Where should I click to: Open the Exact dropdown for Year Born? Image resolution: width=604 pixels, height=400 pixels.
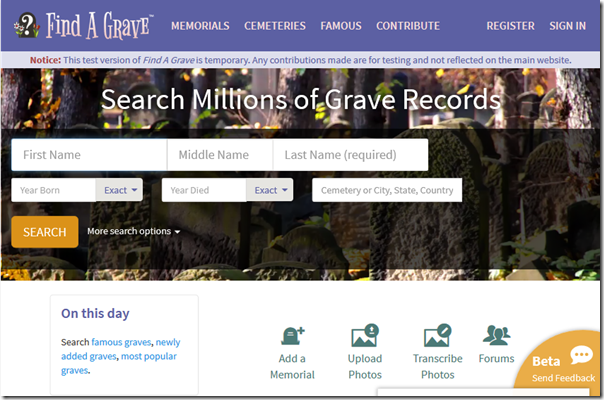(119, 190)
